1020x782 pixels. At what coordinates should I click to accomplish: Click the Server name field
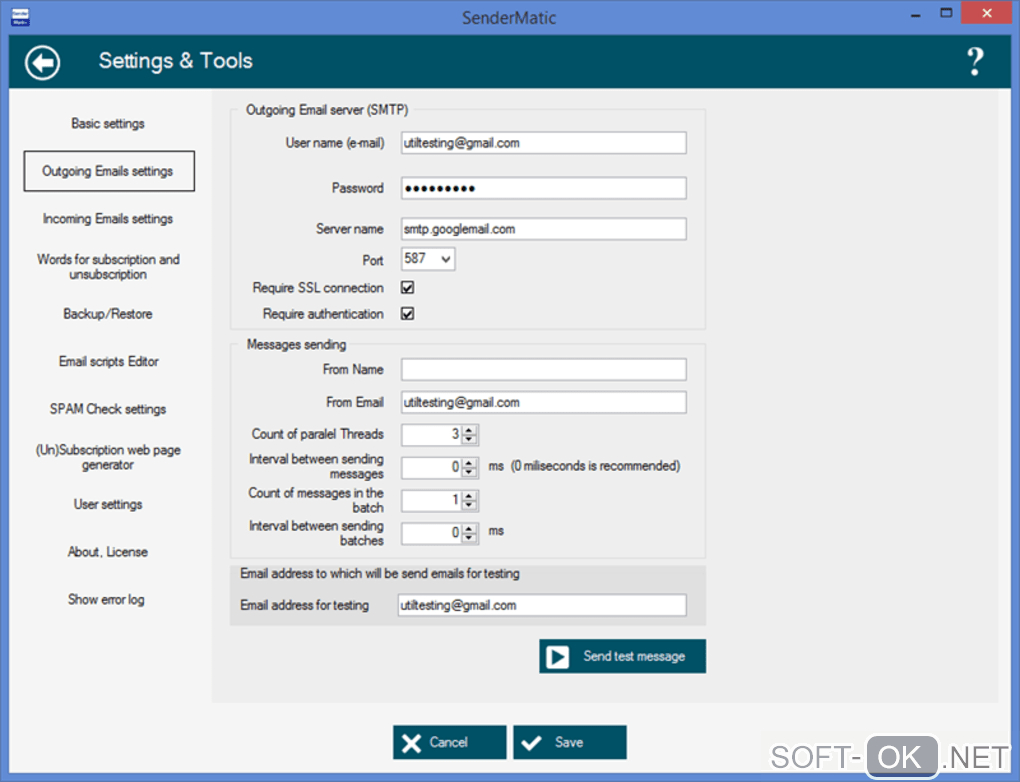(544, 229)
